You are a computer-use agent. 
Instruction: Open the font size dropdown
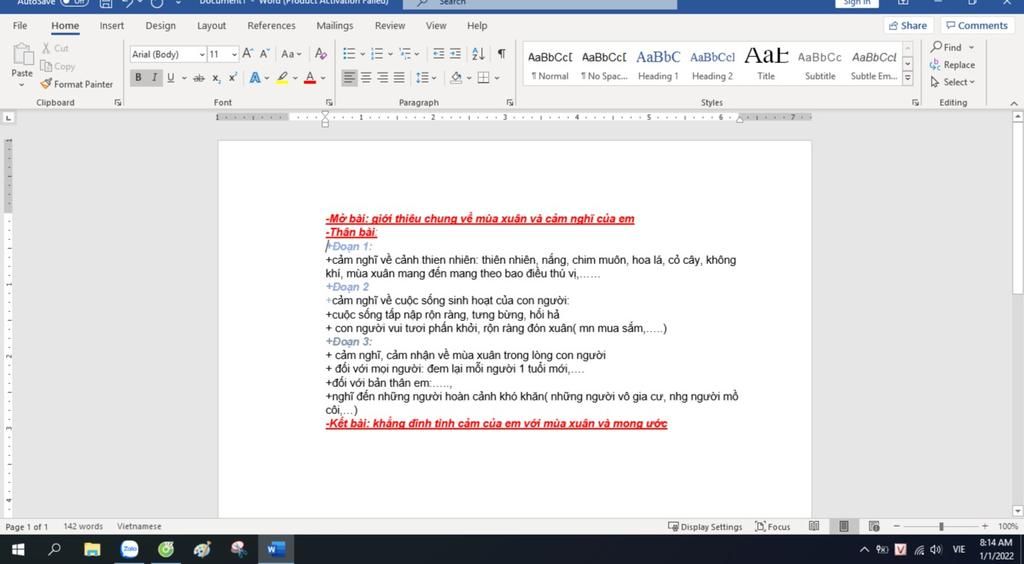pyautogui.click(x=234, y=54)
